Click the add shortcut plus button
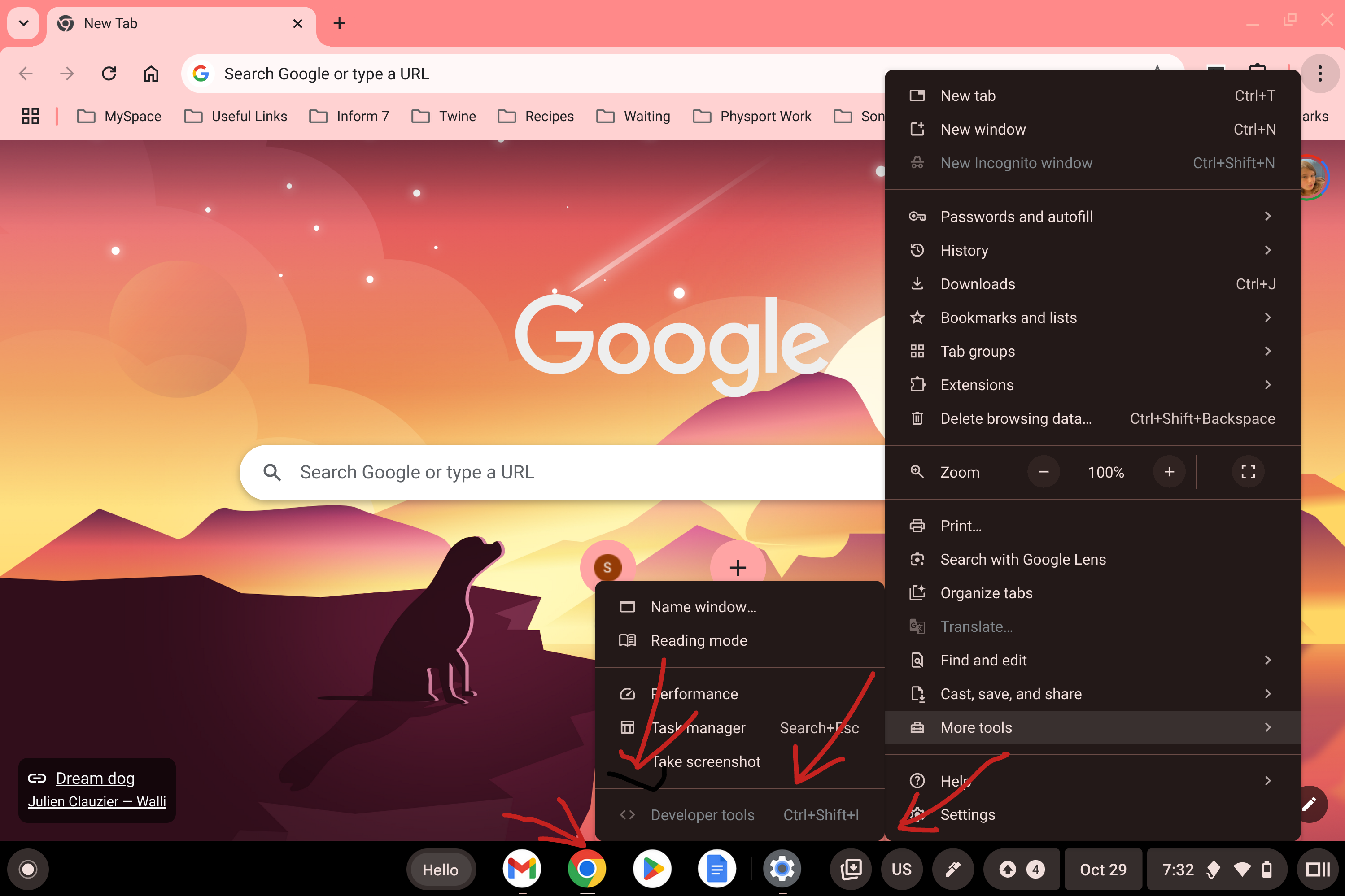The width and height of the screenshot is (1345, 896). pyautogui.click(x=738, y=567)
